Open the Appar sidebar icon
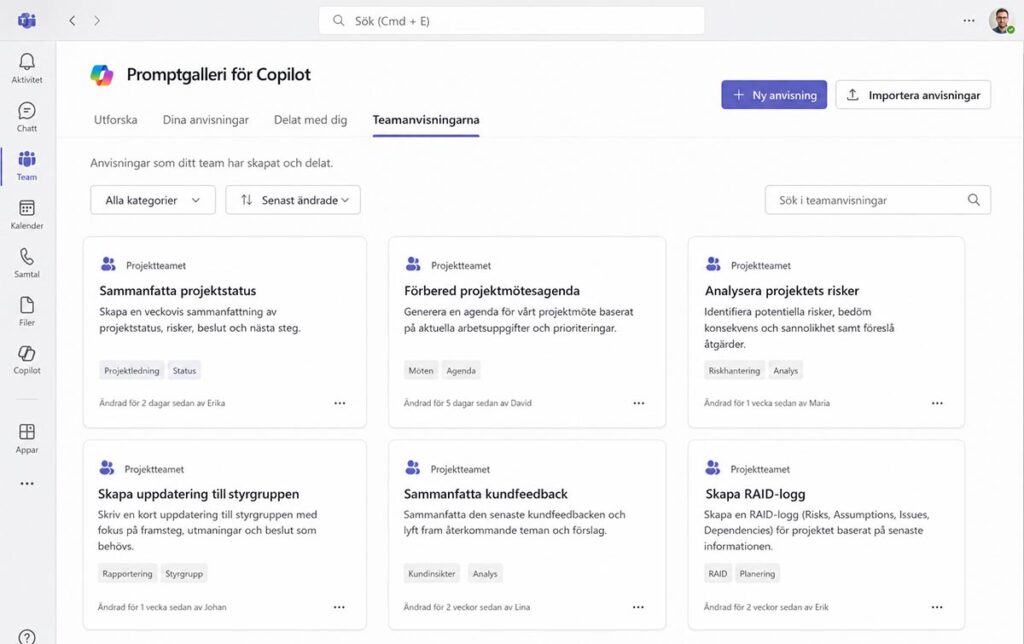The height and width of the screenshot is (644, 1024). (x=27, y=432)
